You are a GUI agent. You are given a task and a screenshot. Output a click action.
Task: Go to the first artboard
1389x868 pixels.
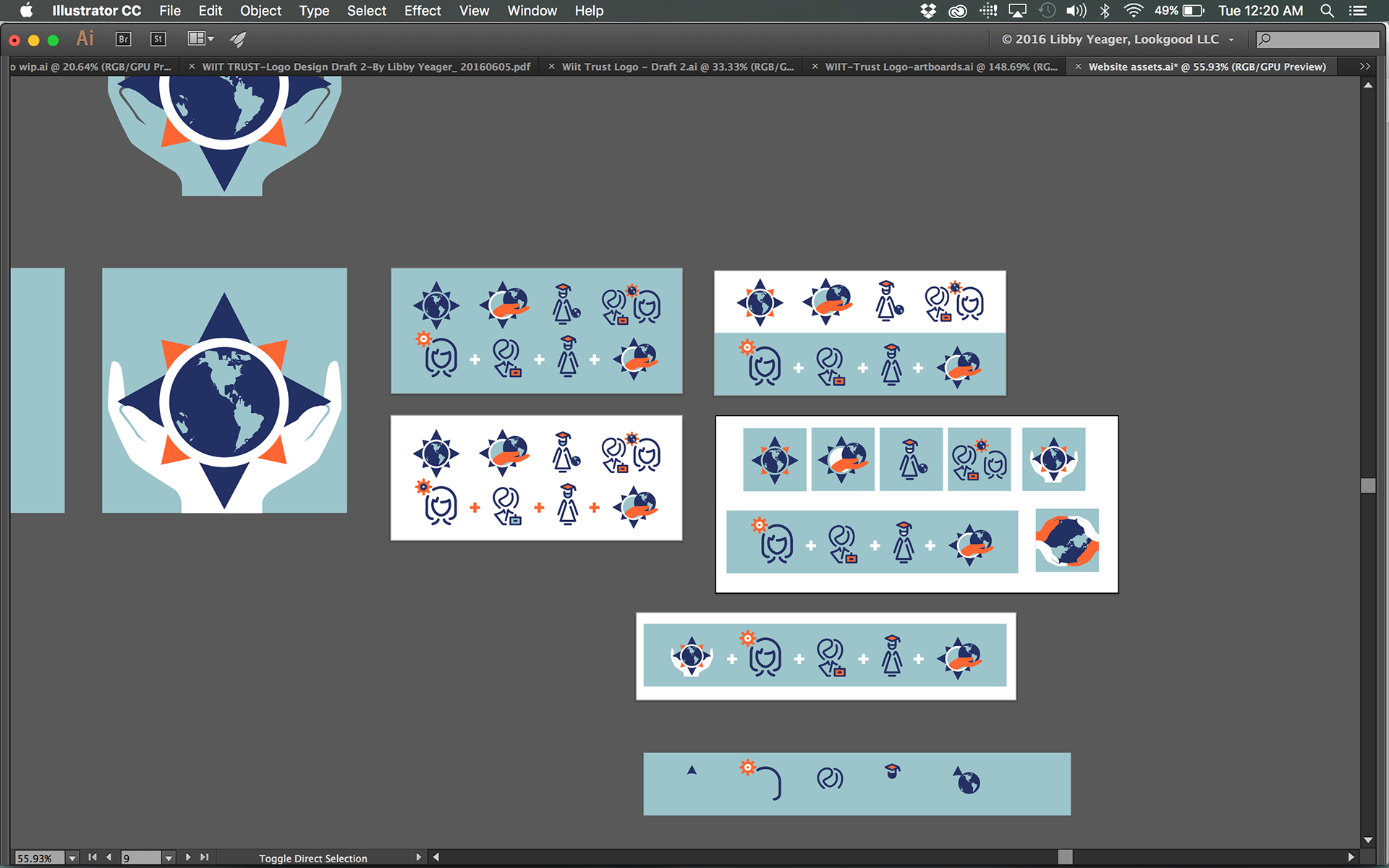click(93, 857)
